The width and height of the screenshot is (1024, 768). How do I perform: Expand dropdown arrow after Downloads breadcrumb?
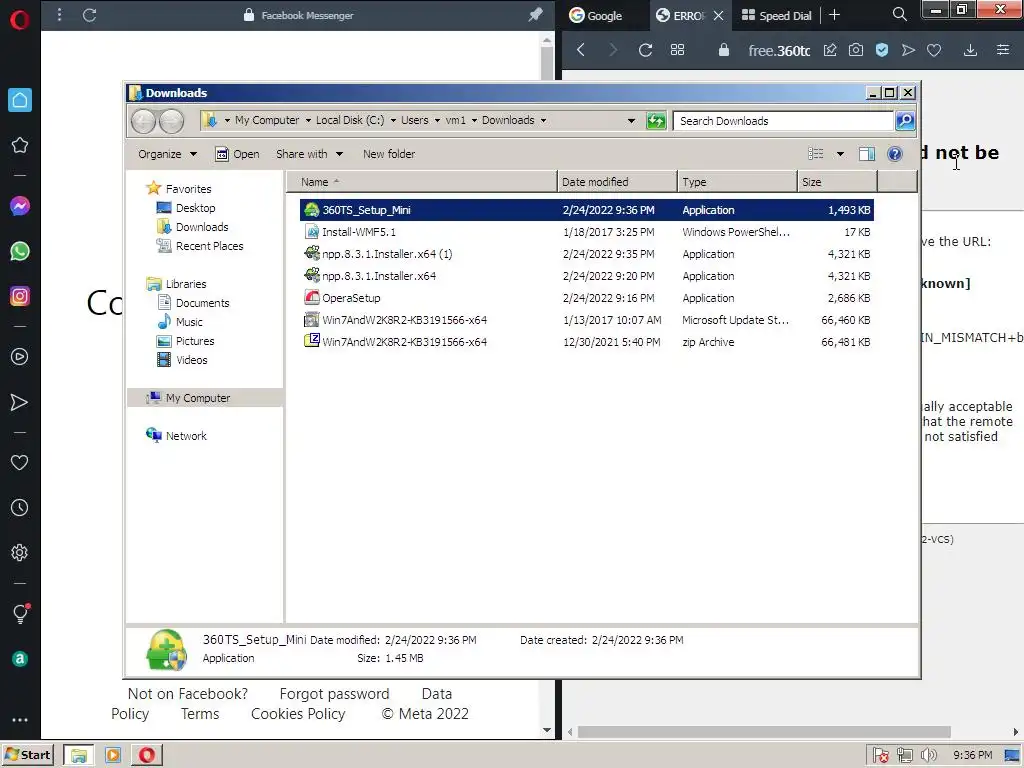(543, 121)
